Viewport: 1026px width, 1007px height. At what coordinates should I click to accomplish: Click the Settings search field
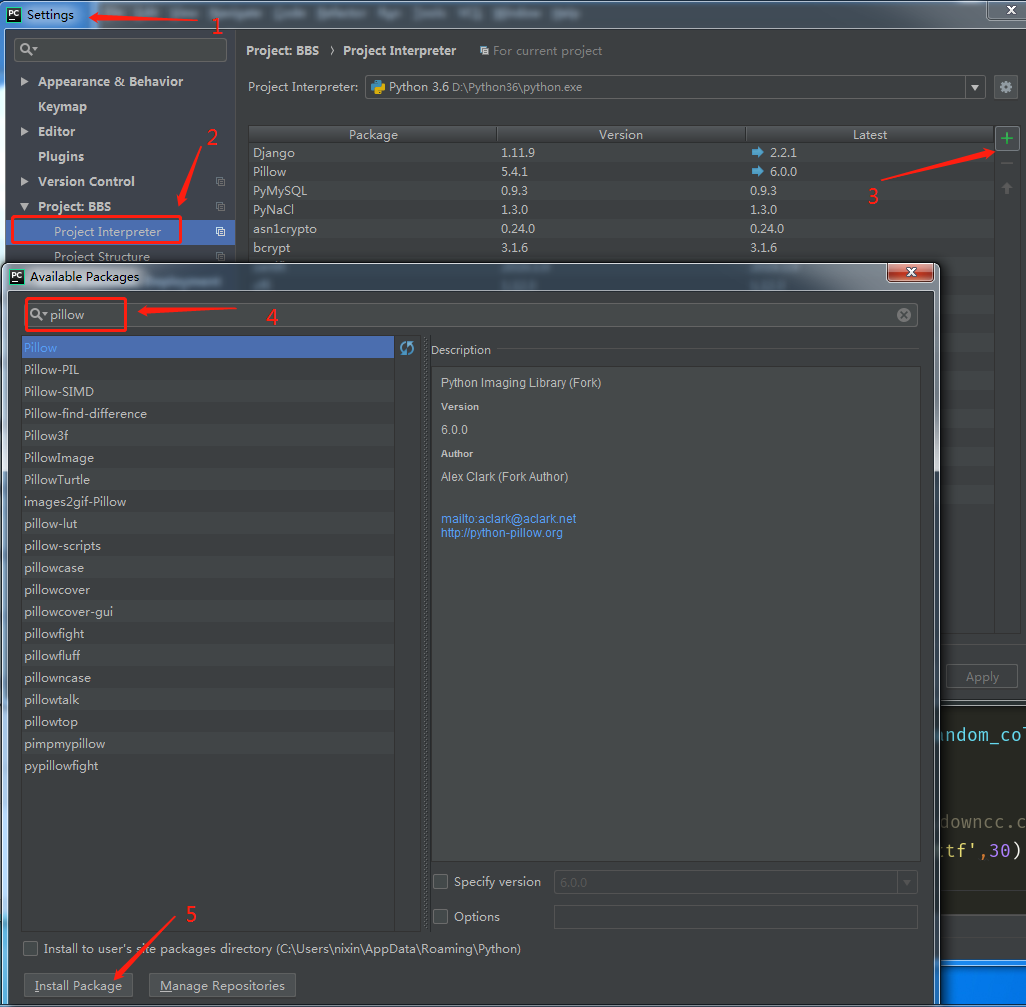pyautogui.click(x=120, y=50)
